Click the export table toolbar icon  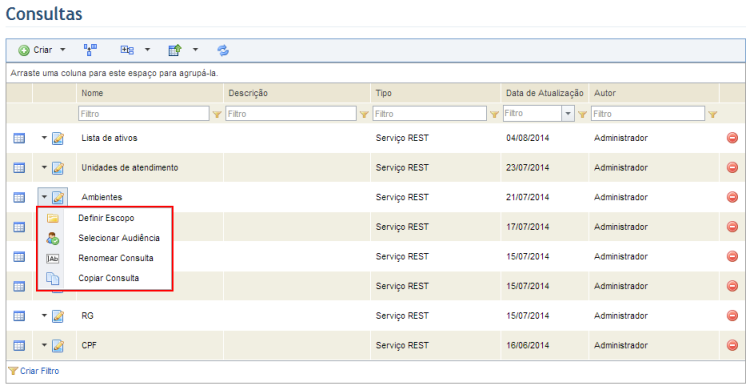pyautogui.click(x=175, y=50)
